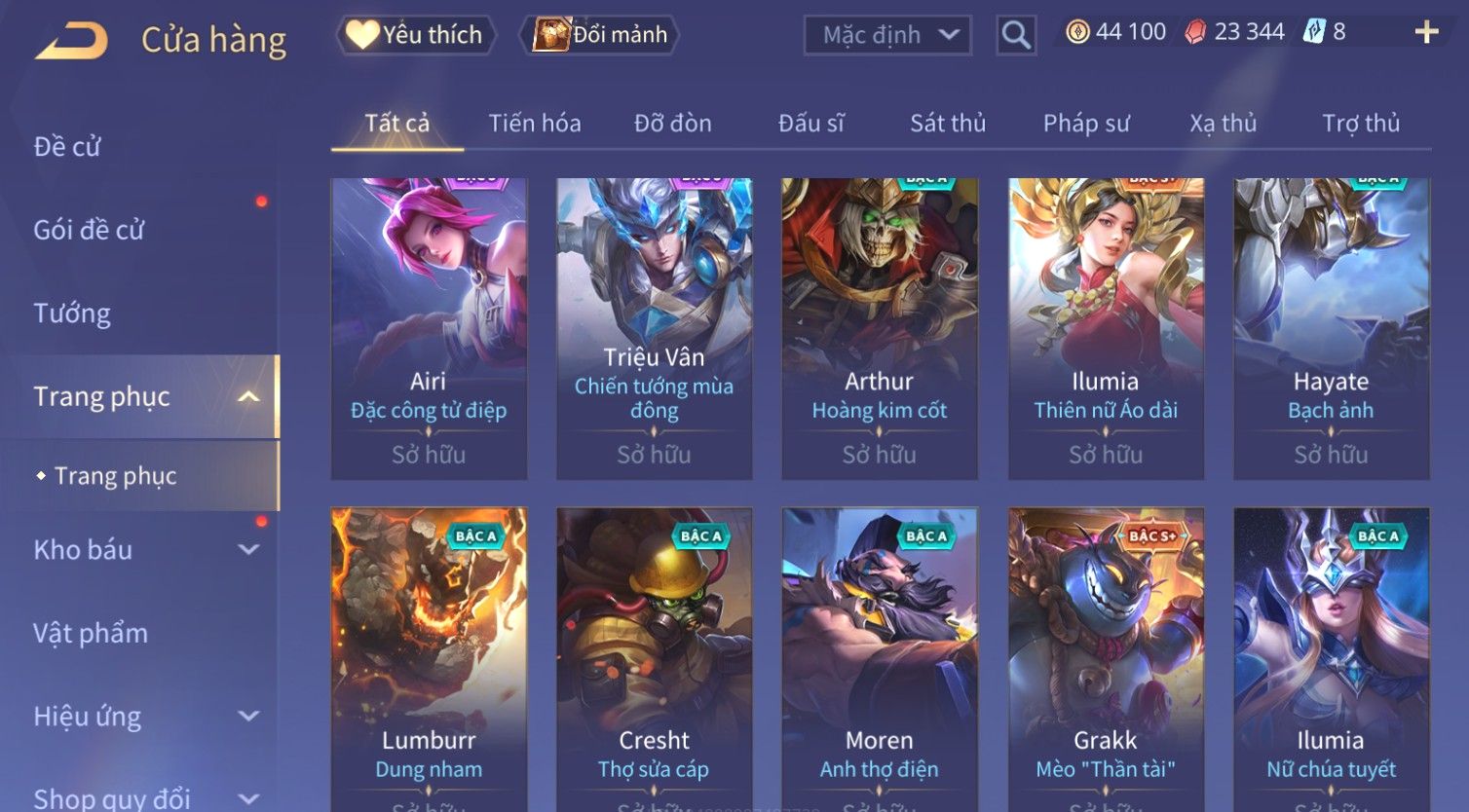Open the Arthur Hoàng kim cốt skin

(x=880, y=328)
